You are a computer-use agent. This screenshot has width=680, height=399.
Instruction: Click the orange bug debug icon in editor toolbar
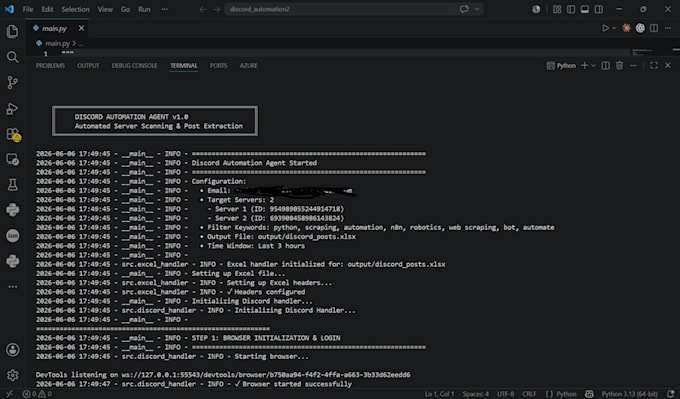pos(626,28)
